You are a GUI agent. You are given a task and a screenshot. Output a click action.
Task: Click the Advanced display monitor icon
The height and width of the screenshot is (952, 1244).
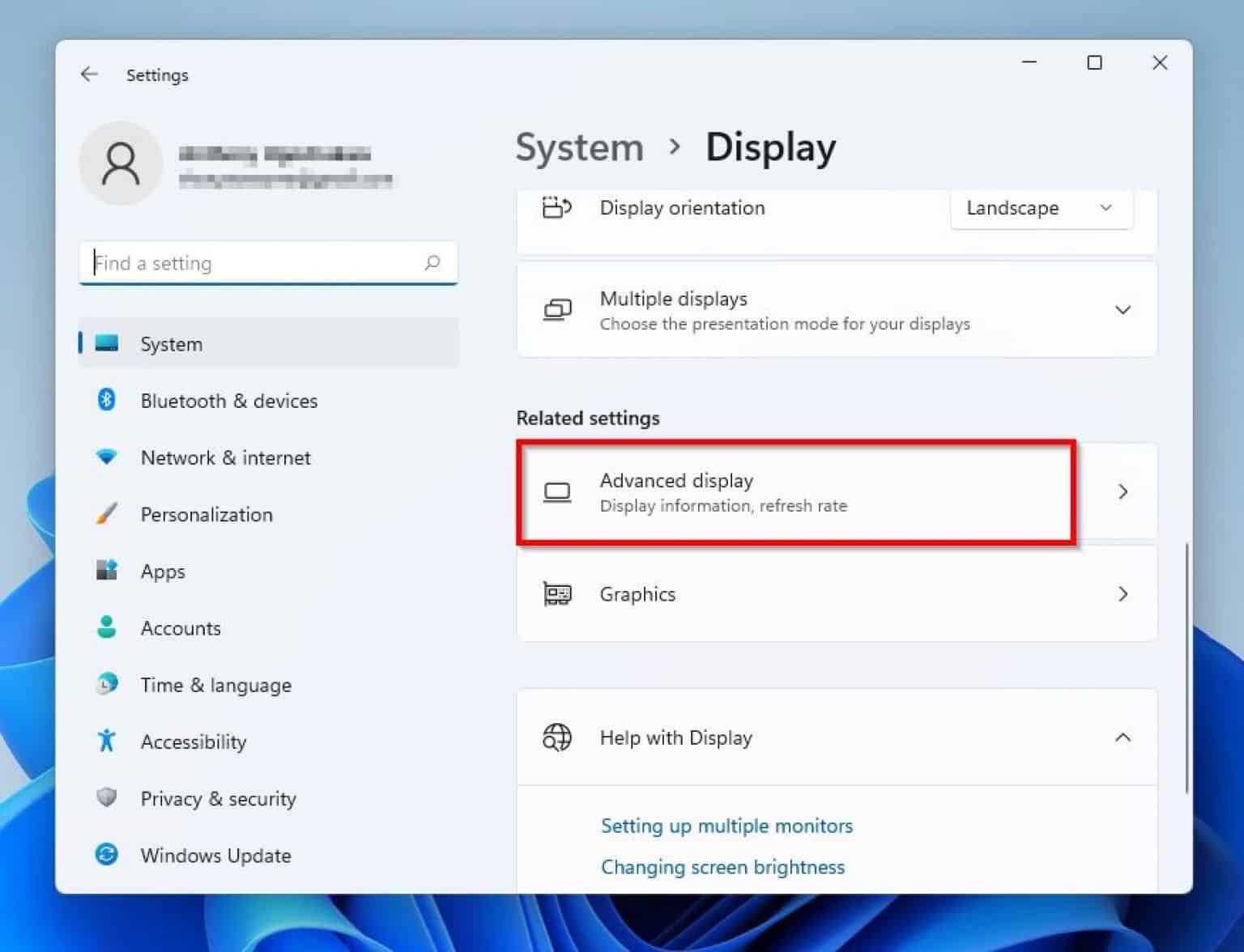coord(556,491)
